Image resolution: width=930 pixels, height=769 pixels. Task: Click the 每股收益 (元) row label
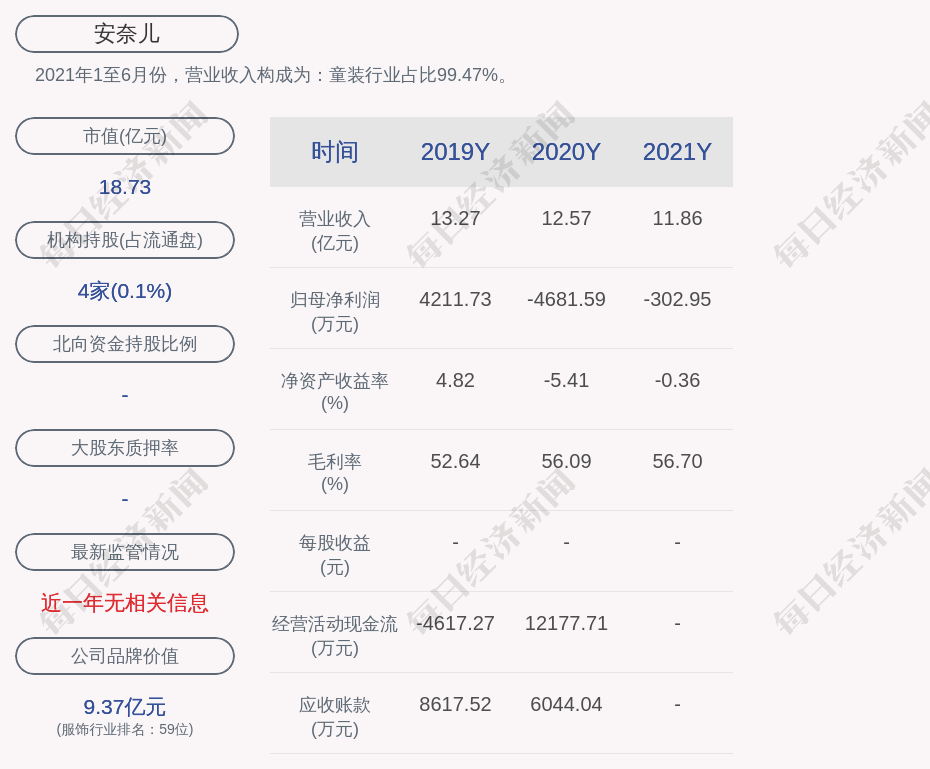point(335,555)
